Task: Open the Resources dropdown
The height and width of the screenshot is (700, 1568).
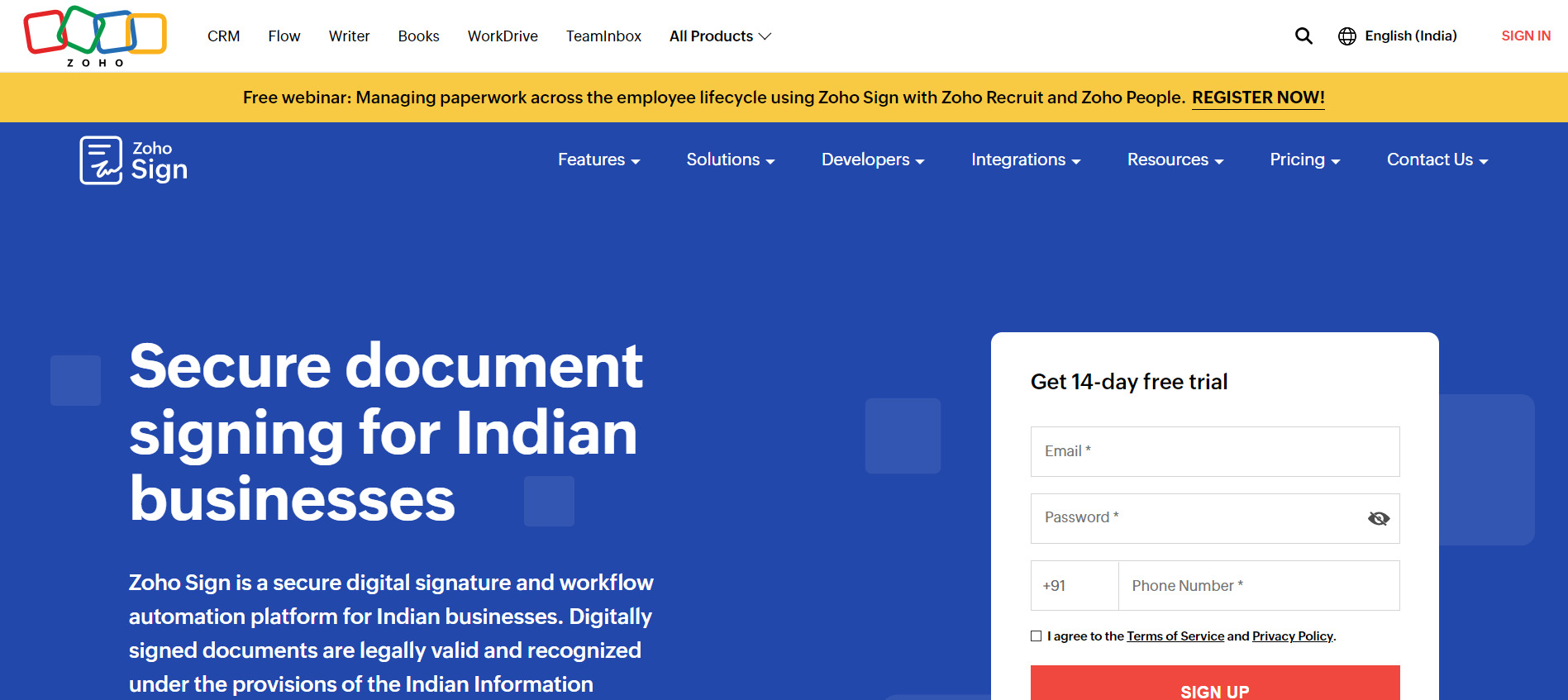Action: point(1175,160)
